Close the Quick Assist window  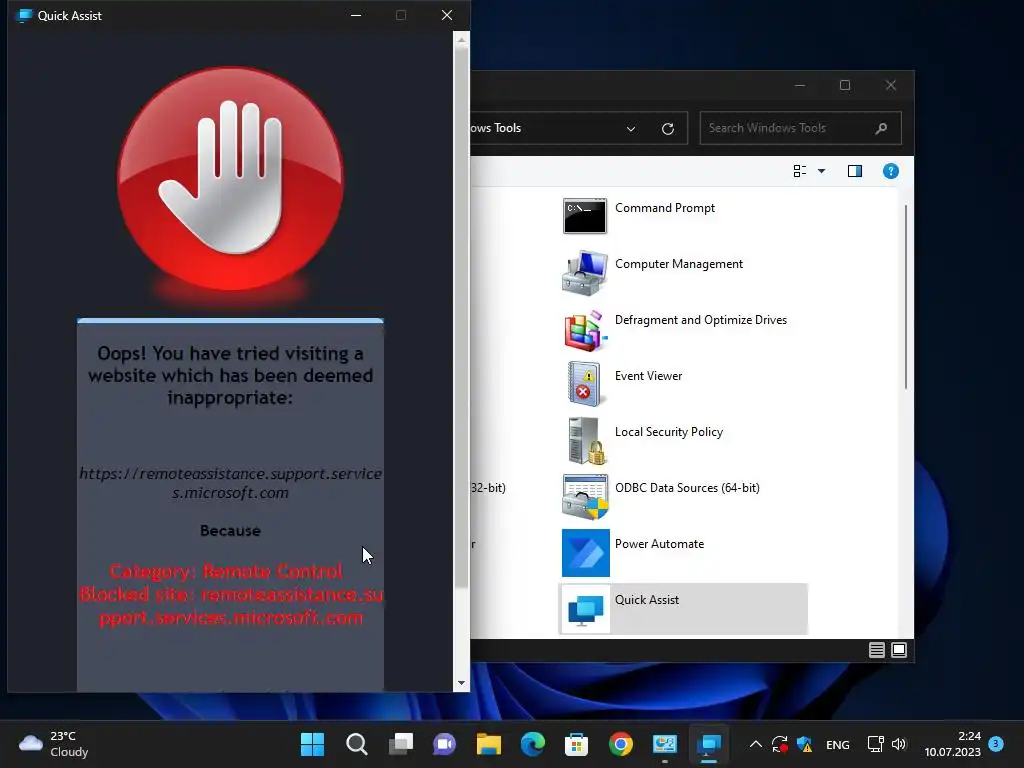[447, 15]
